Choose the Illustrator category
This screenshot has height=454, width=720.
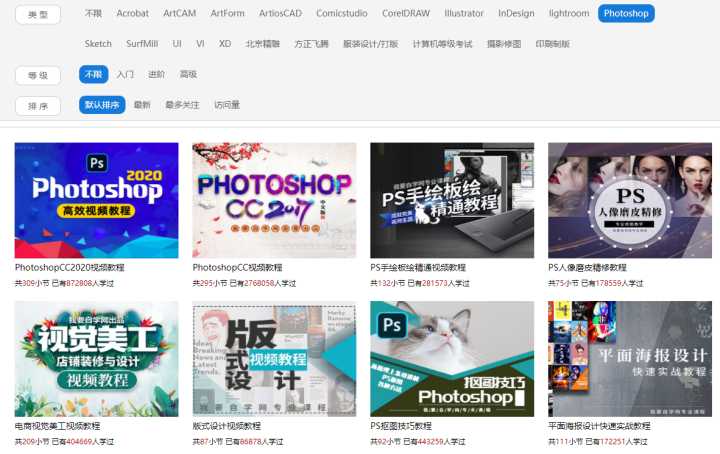(464, 13)
